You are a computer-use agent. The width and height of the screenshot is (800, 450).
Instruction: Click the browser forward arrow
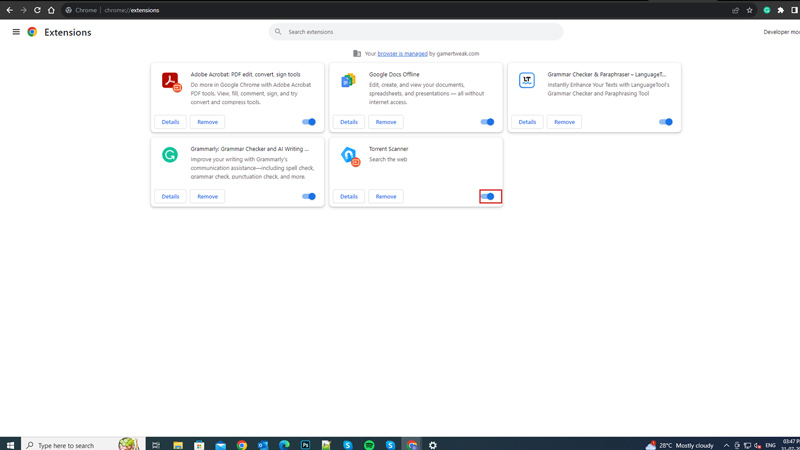pos(23,10)
